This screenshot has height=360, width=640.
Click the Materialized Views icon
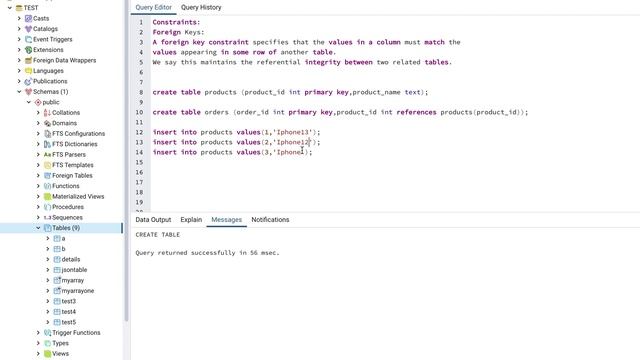pos(47,197)
